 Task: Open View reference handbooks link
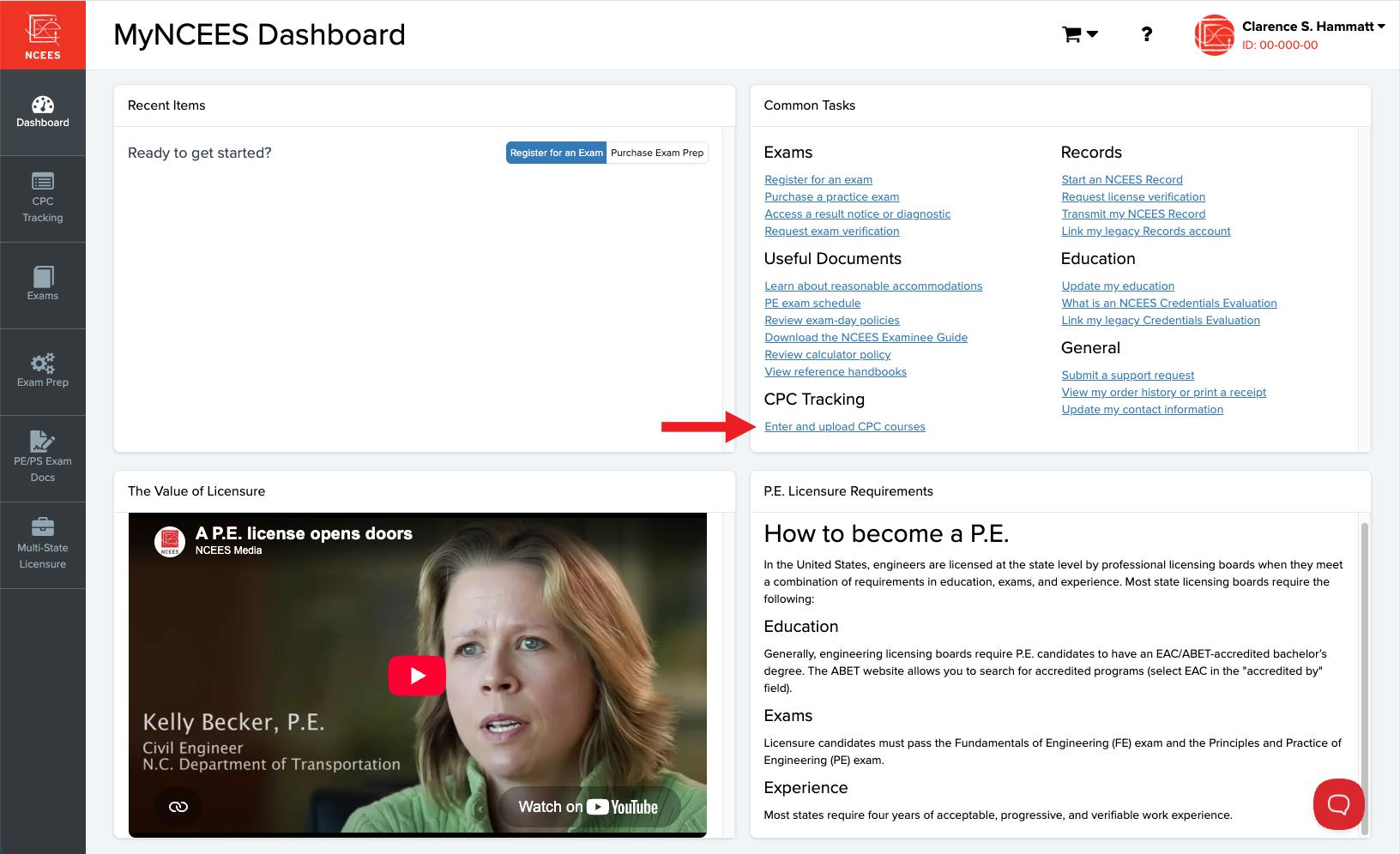point(836,372)
